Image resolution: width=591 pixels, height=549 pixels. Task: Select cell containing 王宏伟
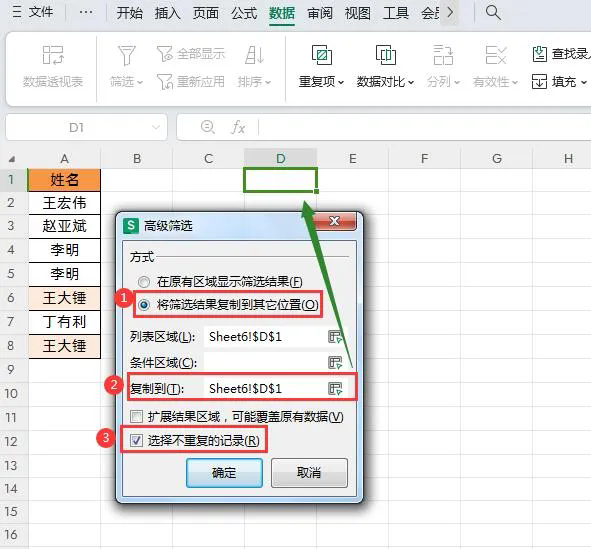64,203
